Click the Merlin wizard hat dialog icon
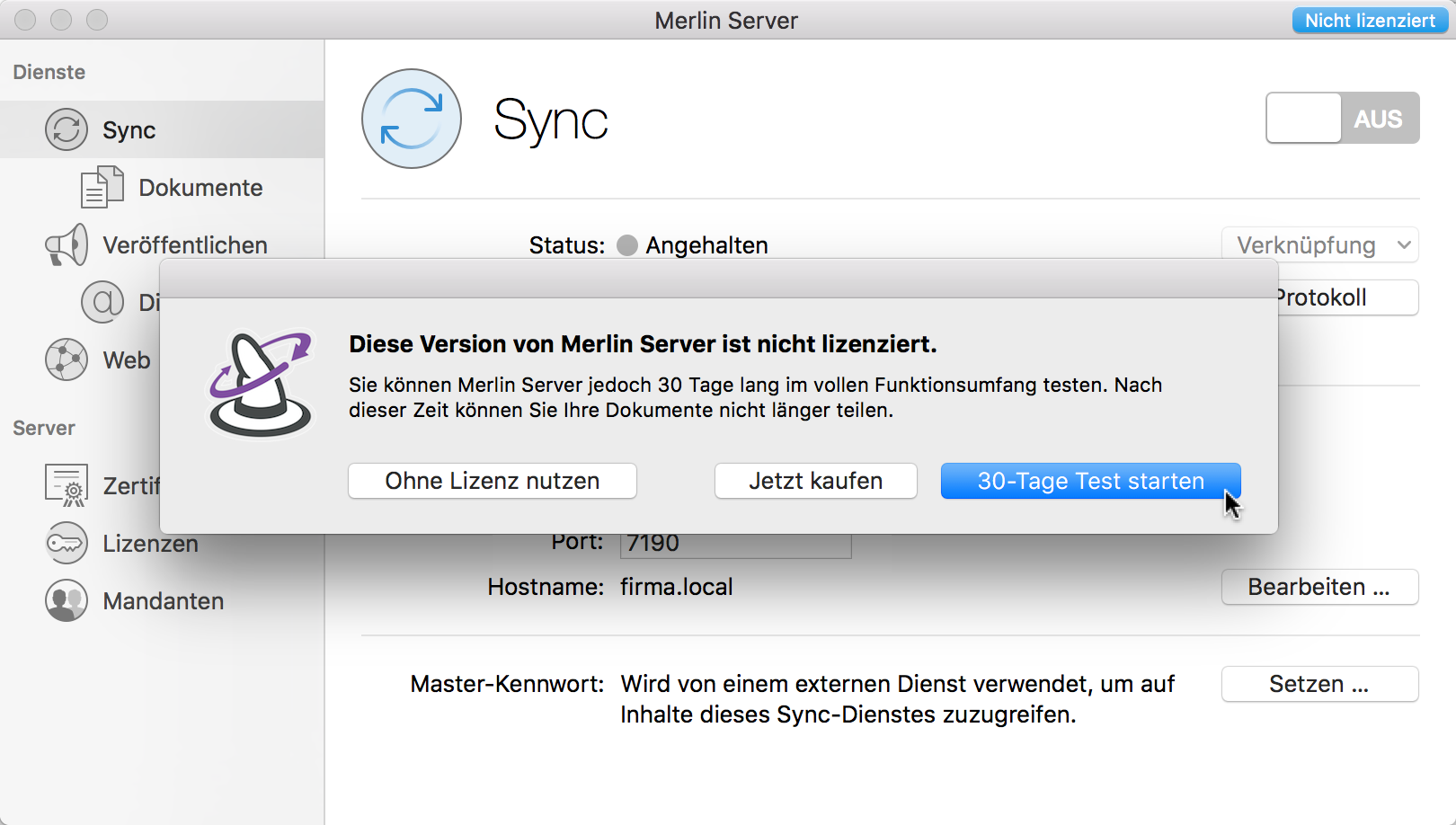The image size is (1456, 825). tap(261, 384)
